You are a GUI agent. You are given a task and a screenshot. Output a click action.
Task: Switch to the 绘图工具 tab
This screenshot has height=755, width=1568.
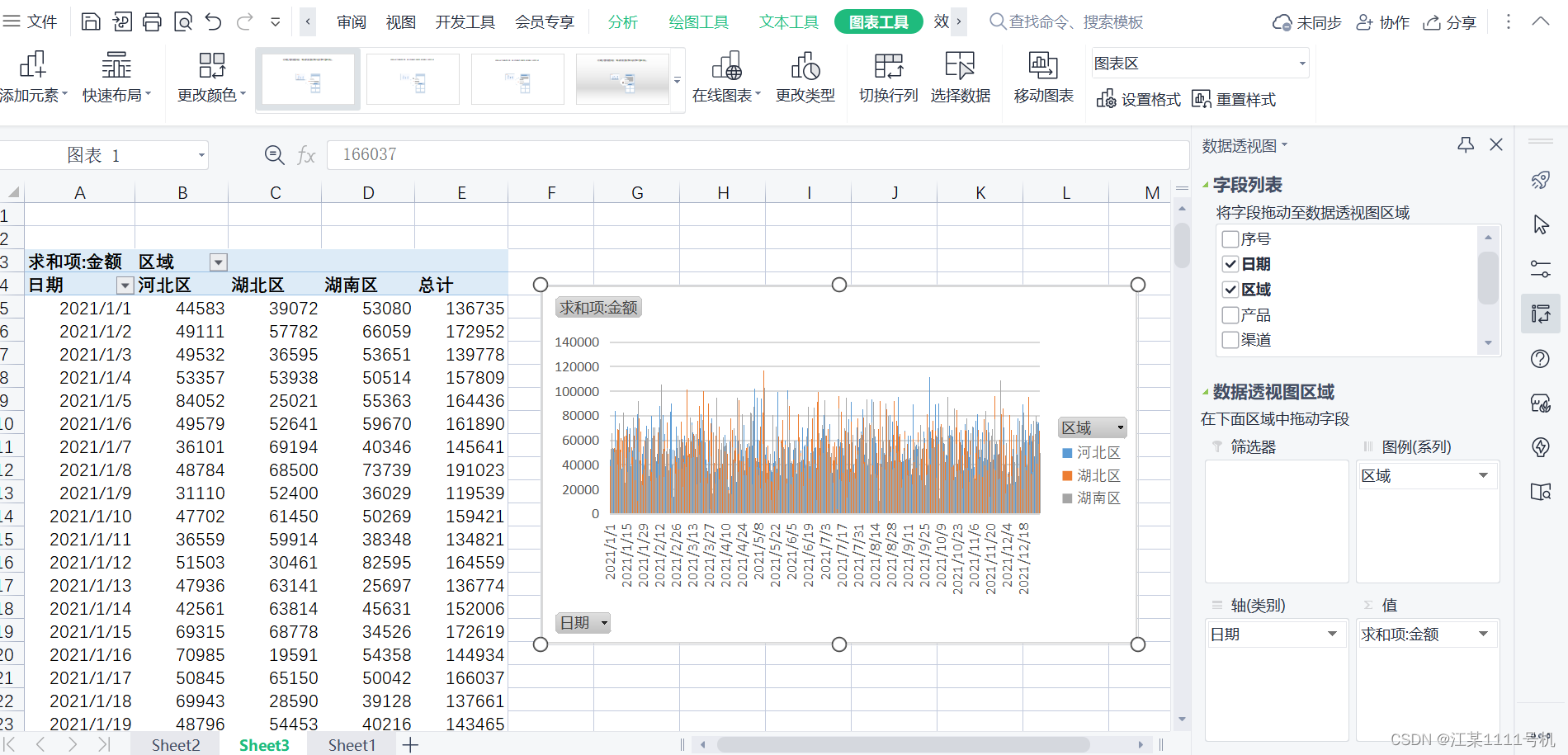coord(699,22)
